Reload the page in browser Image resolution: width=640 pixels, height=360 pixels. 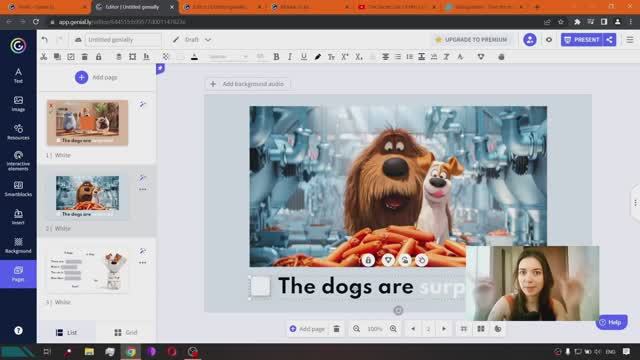36,22
